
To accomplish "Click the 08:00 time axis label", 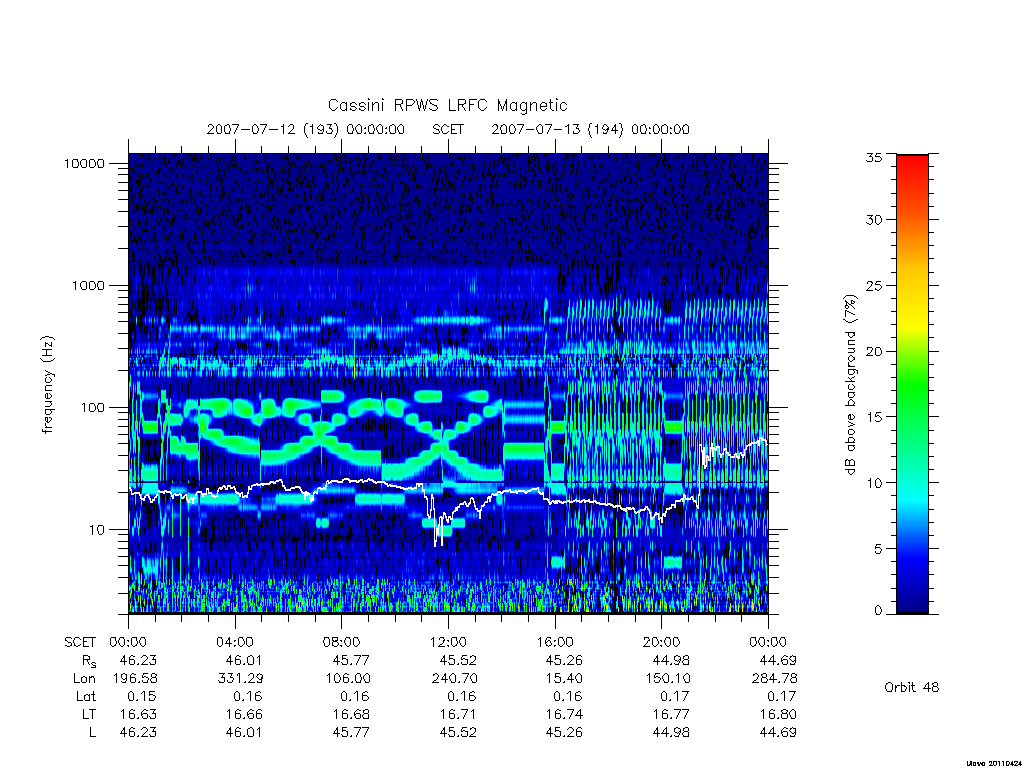I will click(341, 642).
